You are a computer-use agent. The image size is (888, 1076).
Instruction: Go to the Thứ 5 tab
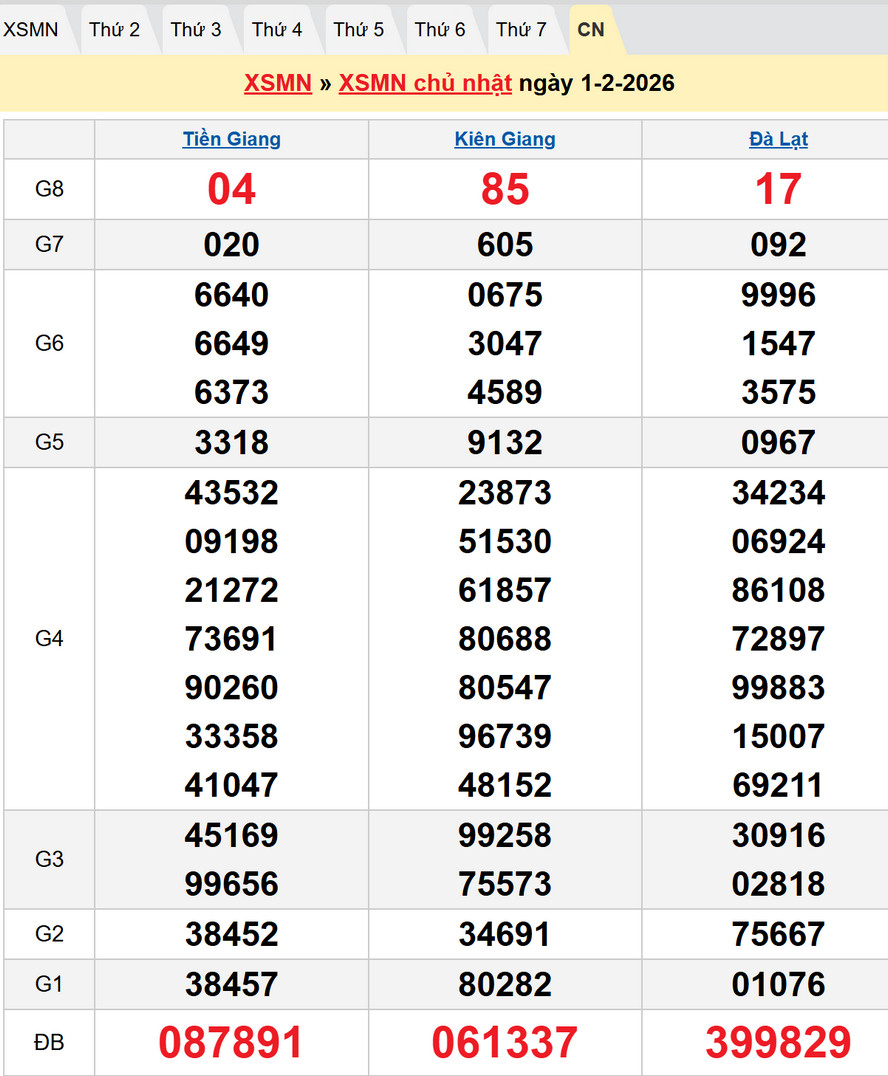click(359, 30)
